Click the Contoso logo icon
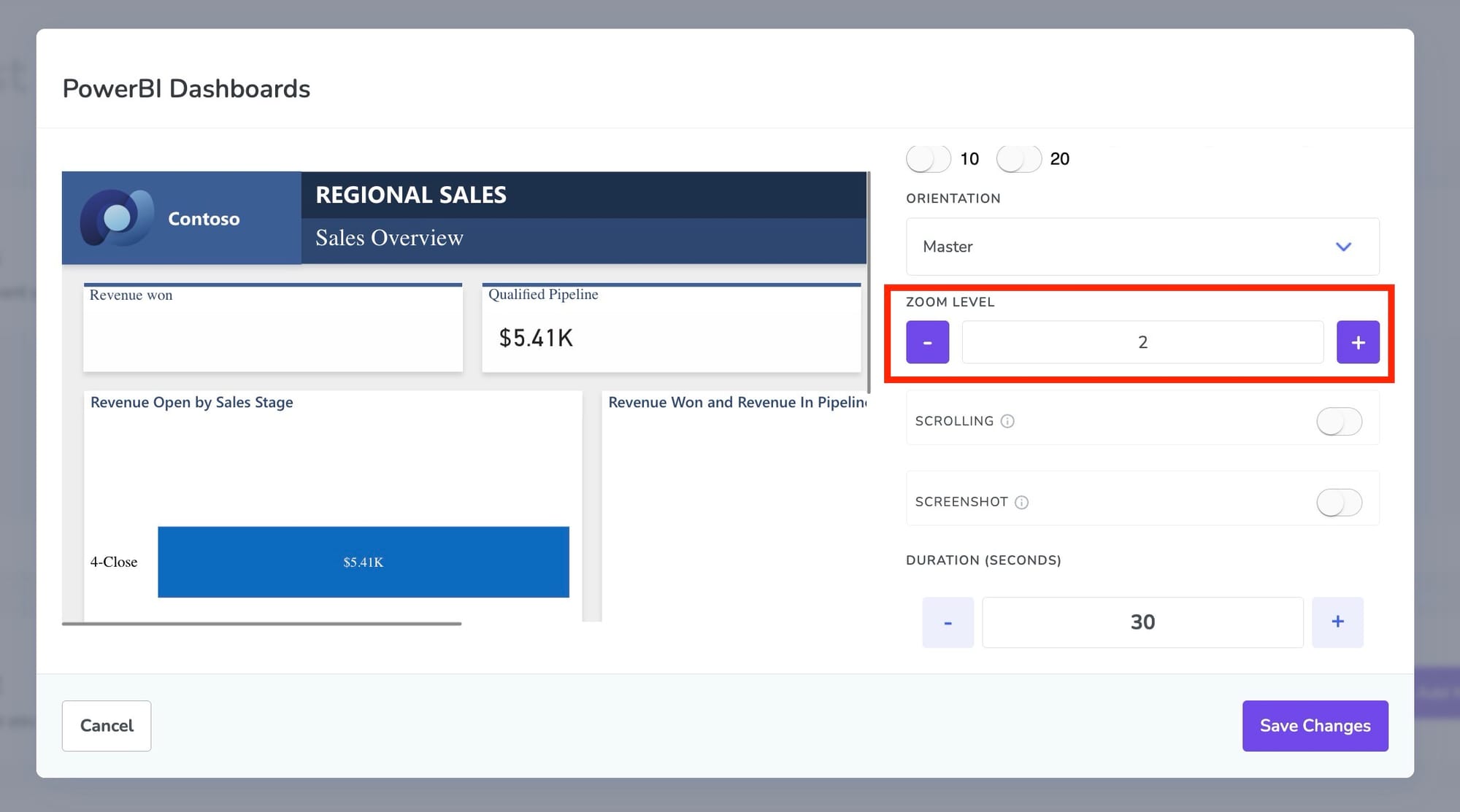The width and height of the screenshot is (1460, 812). (x=117, y=217)
